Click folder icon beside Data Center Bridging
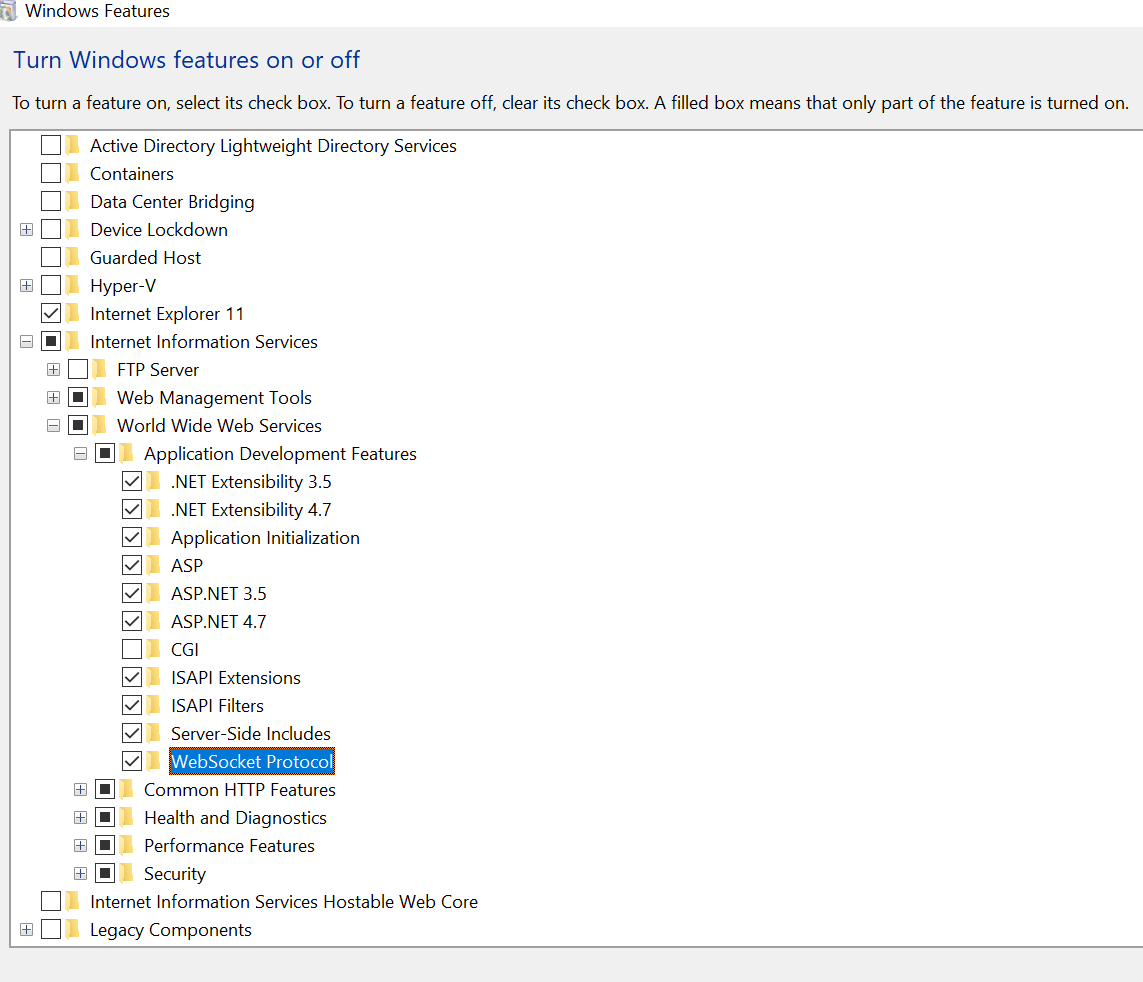Viewport: 1143px width, 982px height. pos(72,202)
